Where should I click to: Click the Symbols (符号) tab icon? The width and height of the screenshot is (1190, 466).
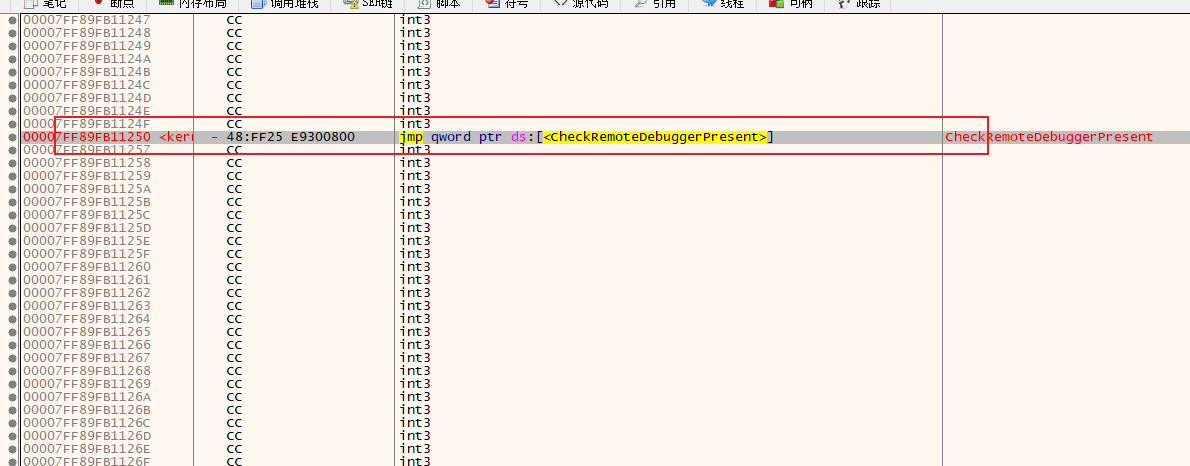[x=493, y=4]
